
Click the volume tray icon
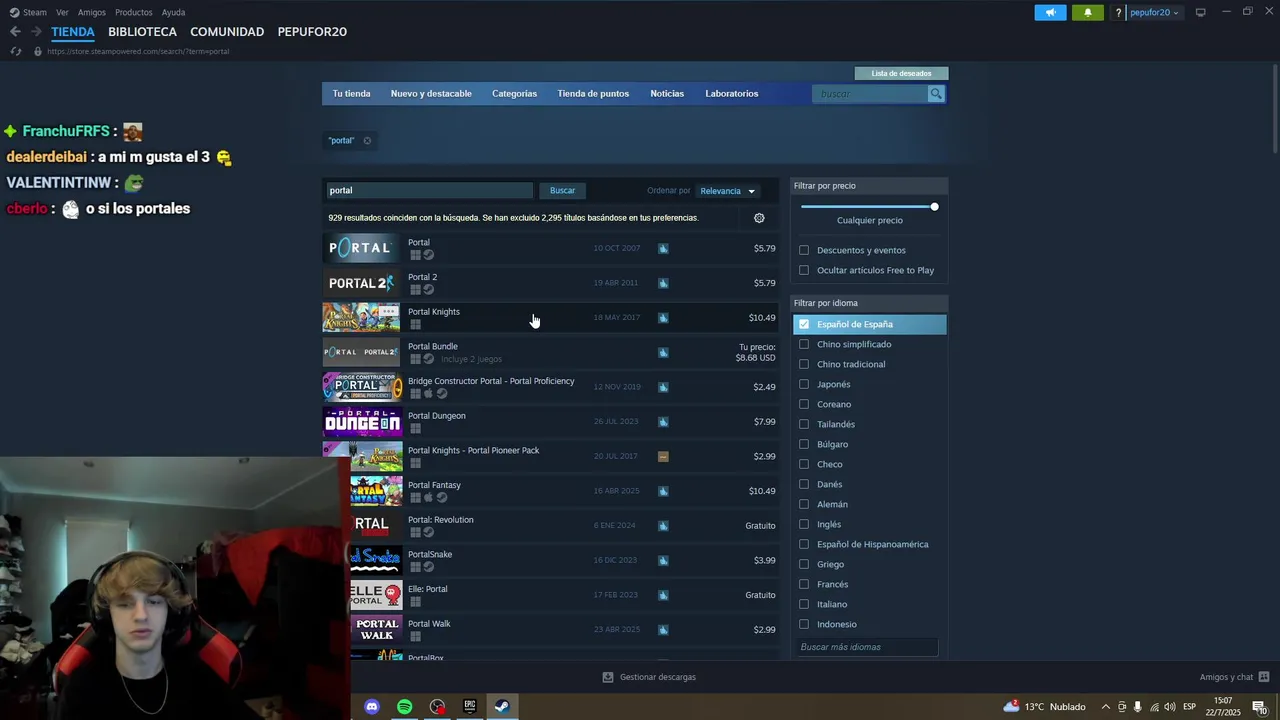(1169, 707)
